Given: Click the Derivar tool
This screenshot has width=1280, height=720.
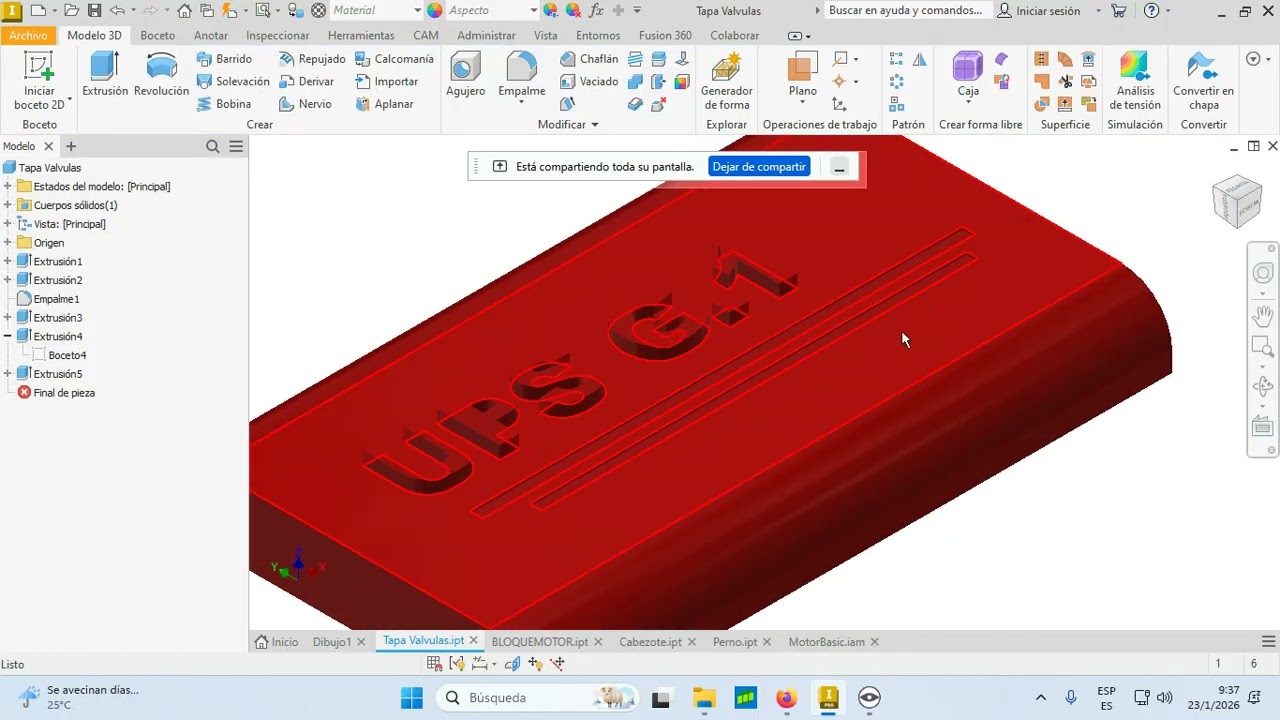Looking at the screenshot, I should (x=306, y=81).
